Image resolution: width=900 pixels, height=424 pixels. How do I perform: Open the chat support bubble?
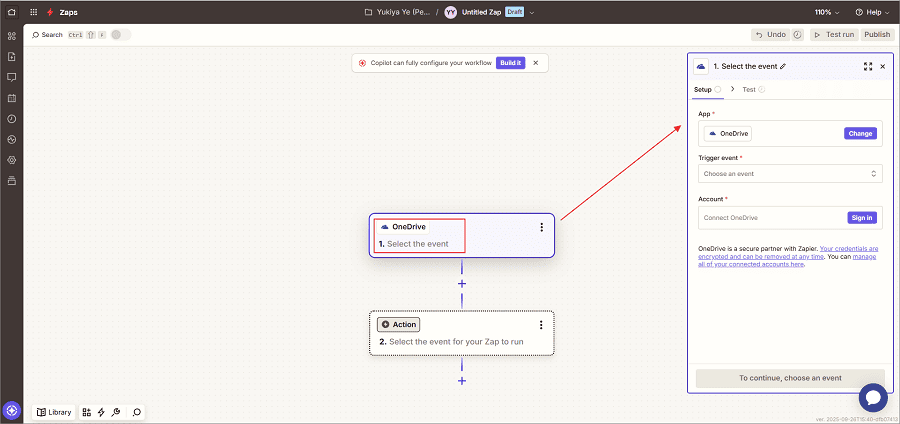pos(873,398)
